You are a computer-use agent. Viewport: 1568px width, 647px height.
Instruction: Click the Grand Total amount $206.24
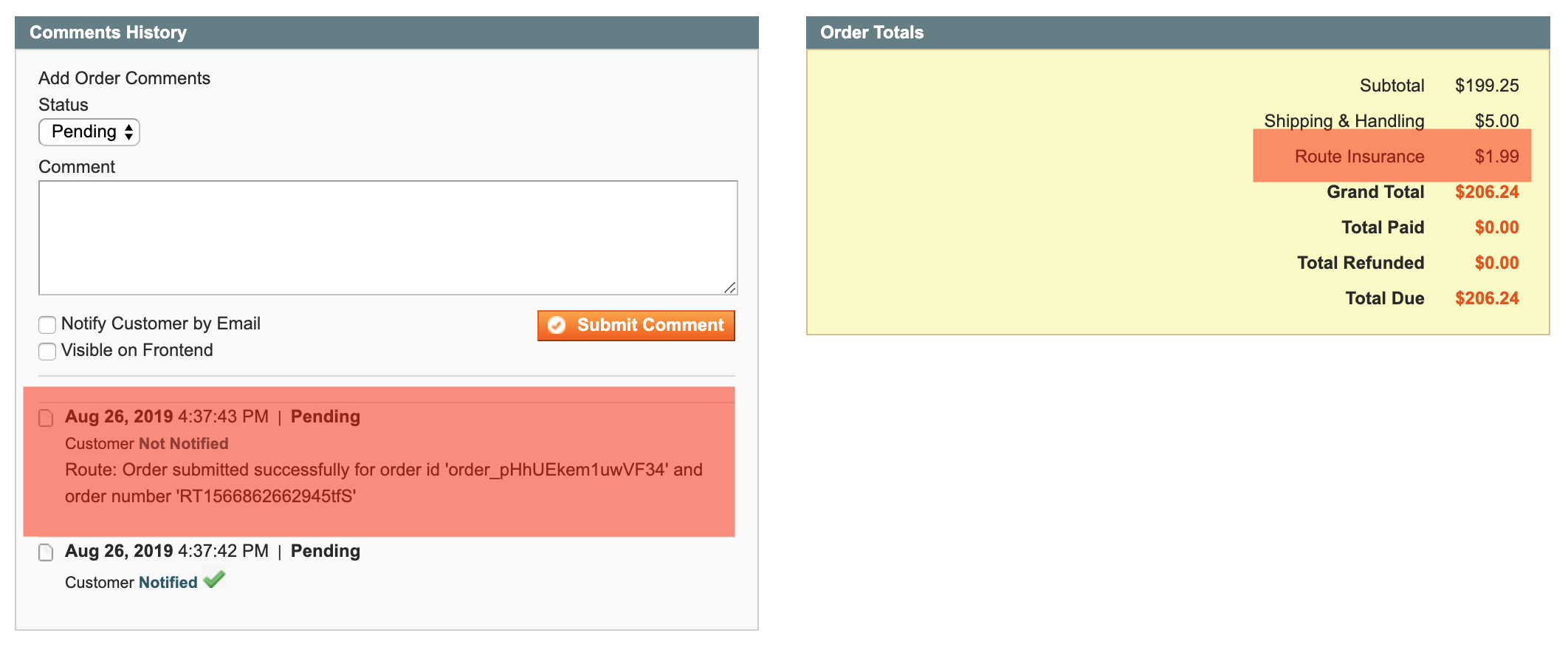point(1486,192)
